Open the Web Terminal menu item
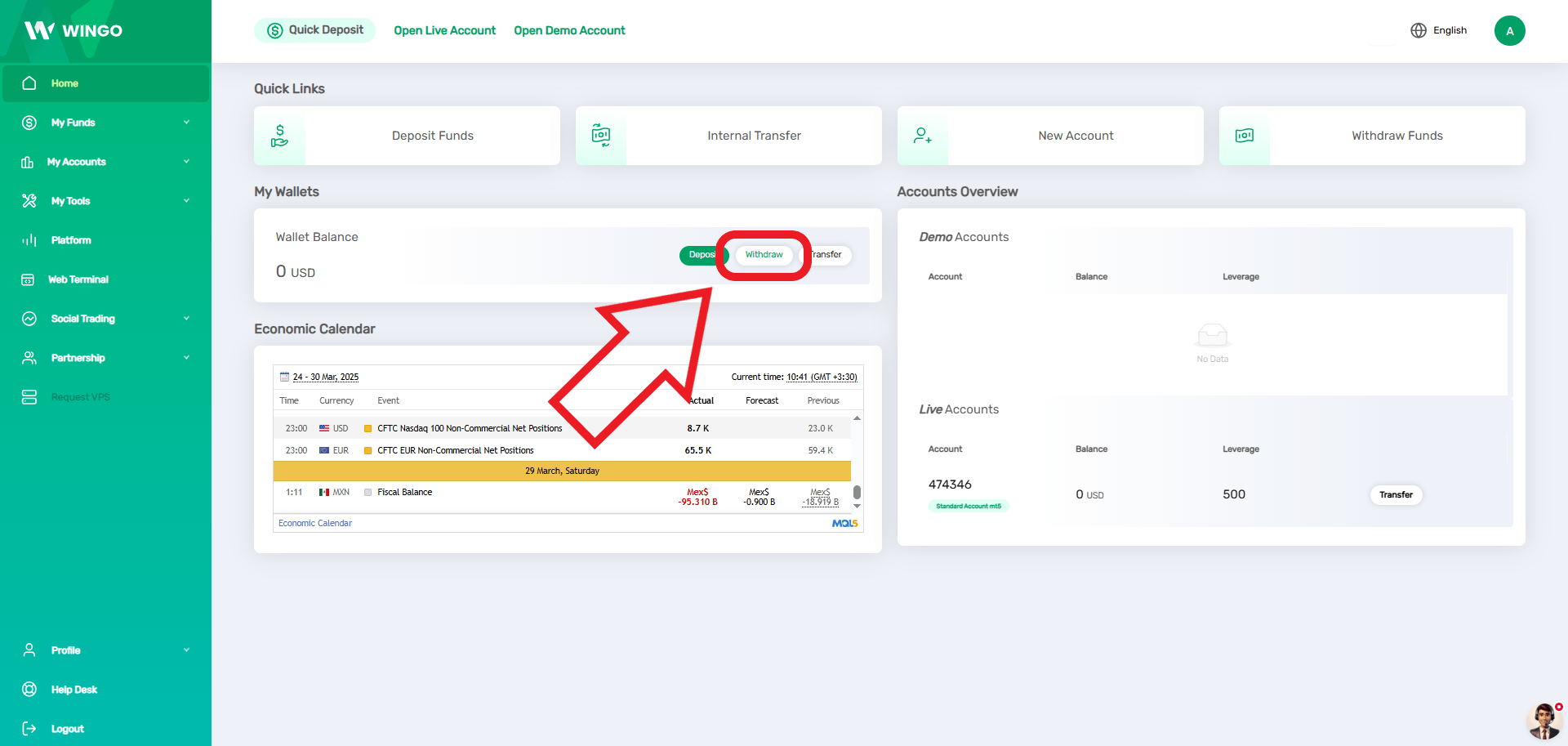Screen dimensions: 1568x746 point(78,279)
